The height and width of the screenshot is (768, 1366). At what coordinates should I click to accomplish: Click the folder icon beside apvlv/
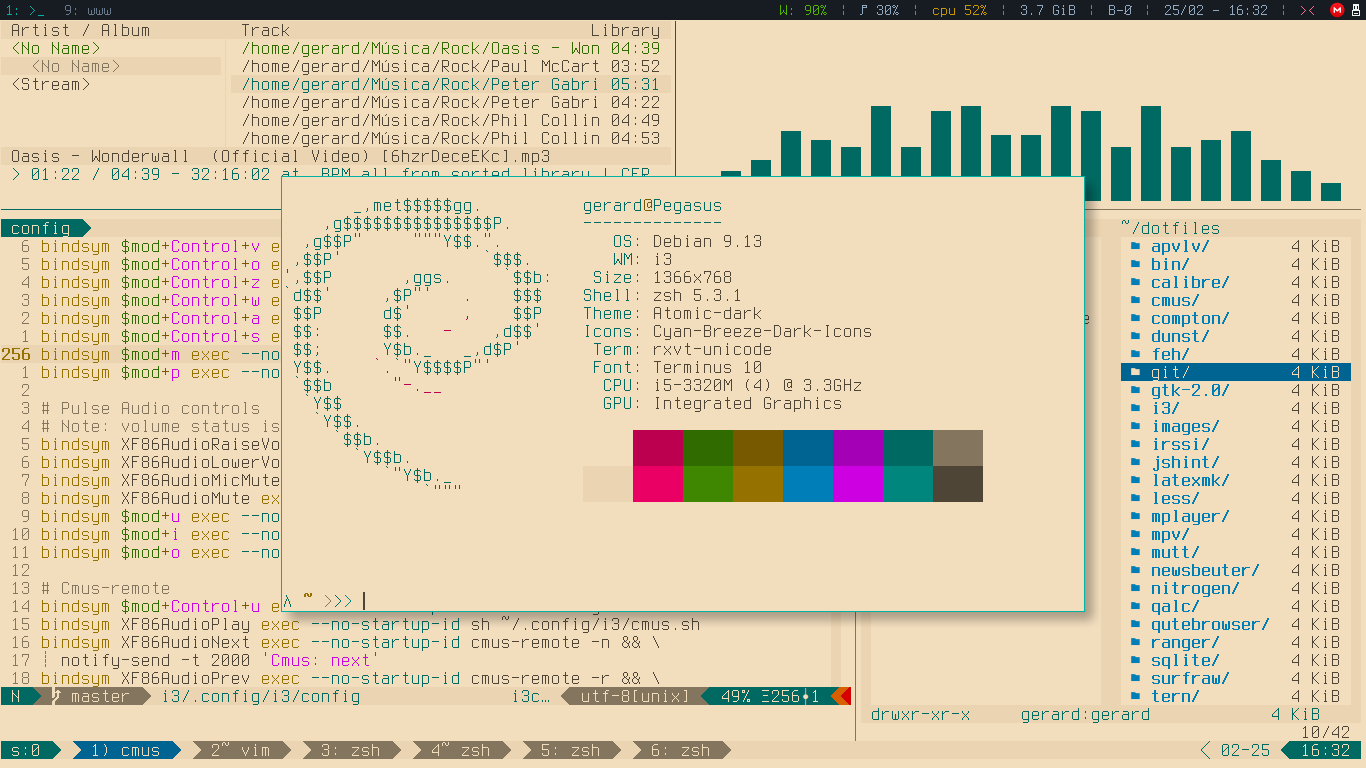click(x=1135, y=246)
